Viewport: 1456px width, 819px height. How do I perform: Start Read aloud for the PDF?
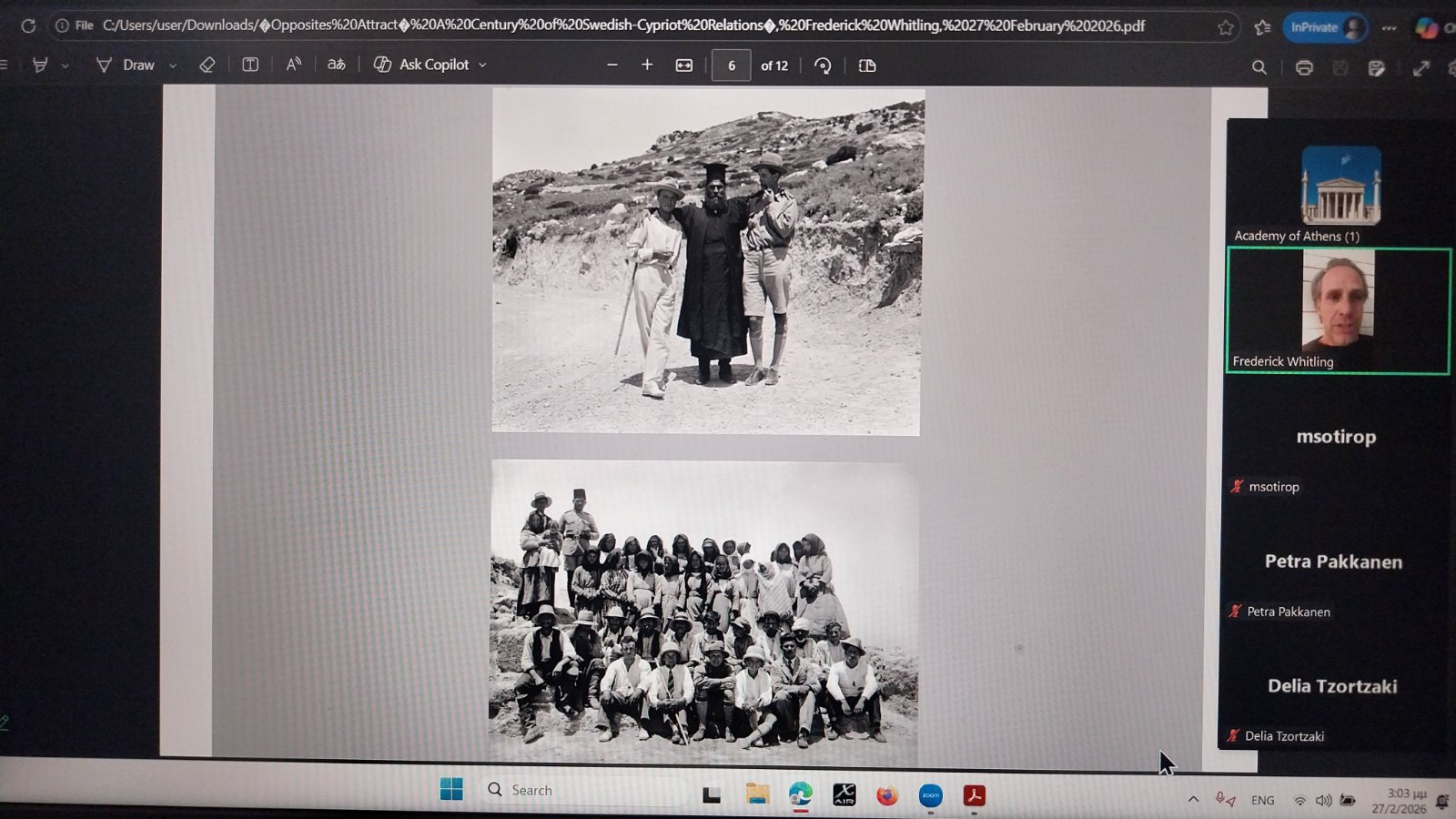tap(293, 65)
